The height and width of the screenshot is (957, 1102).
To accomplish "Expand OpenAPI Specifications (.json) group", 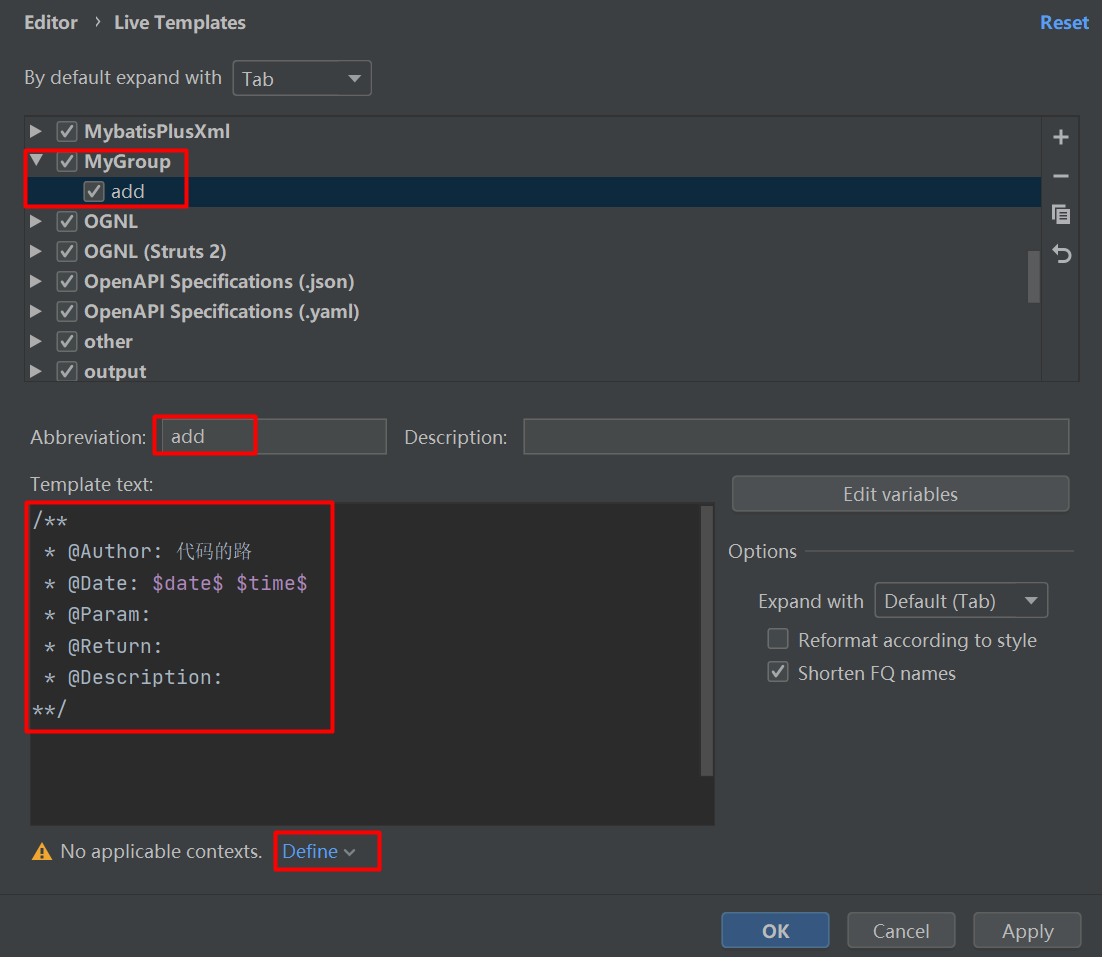I will pyautogui.click(x=36, y=282).
